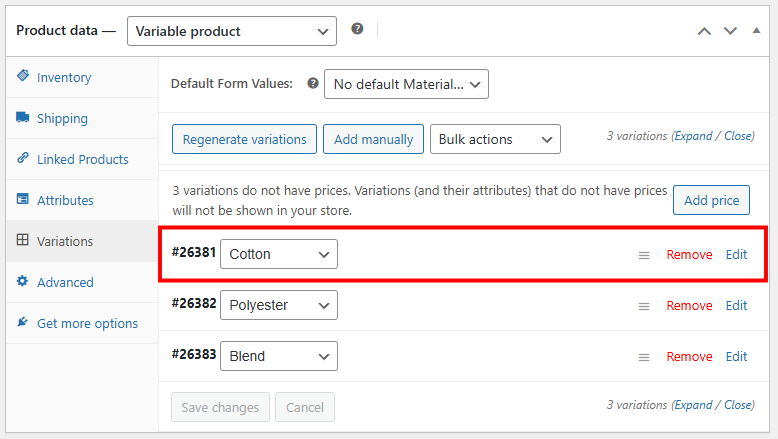Open the Bulk actions dropdown
This screenshot has height=439, width=778.
[495, 139]
